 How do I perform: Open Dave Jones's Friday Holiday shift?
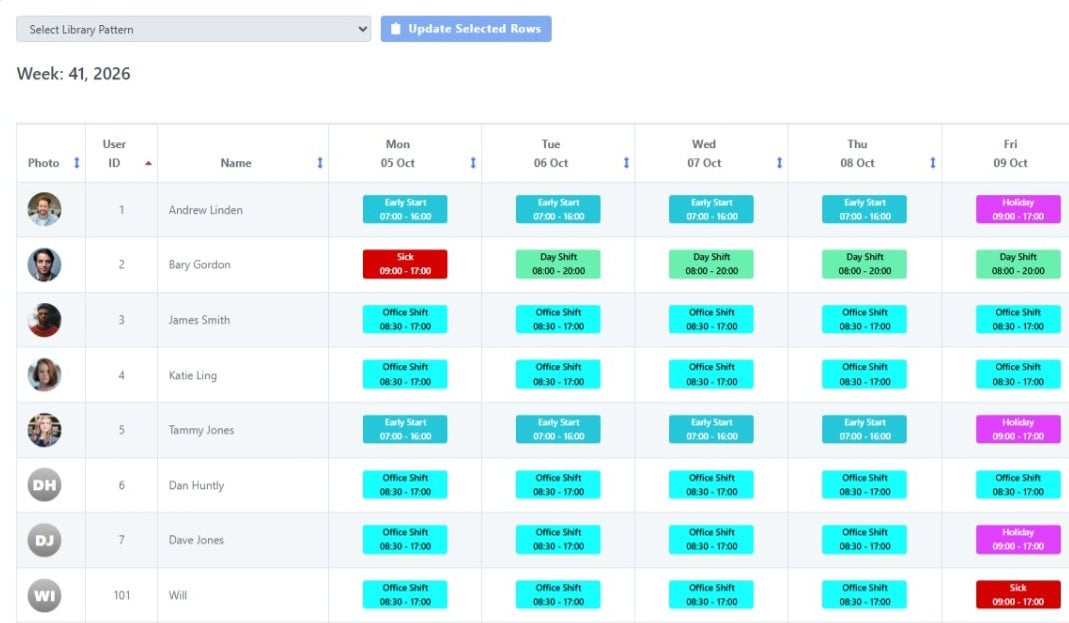[1018, 539]
